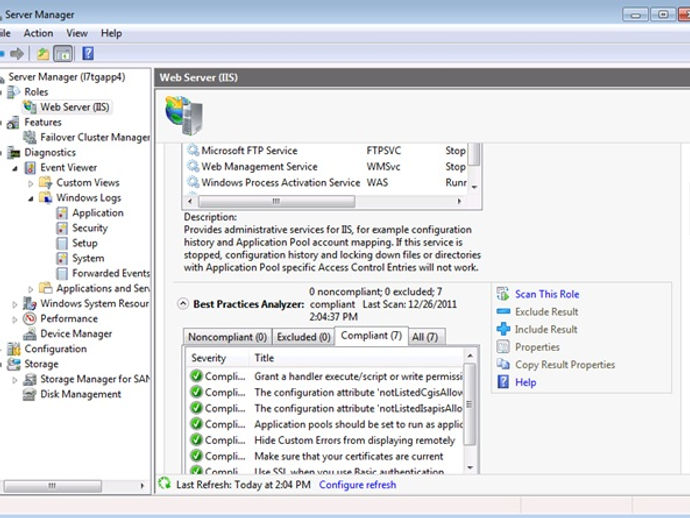
Task: Click the Up one level folder icon
Action: pos(43,54)
